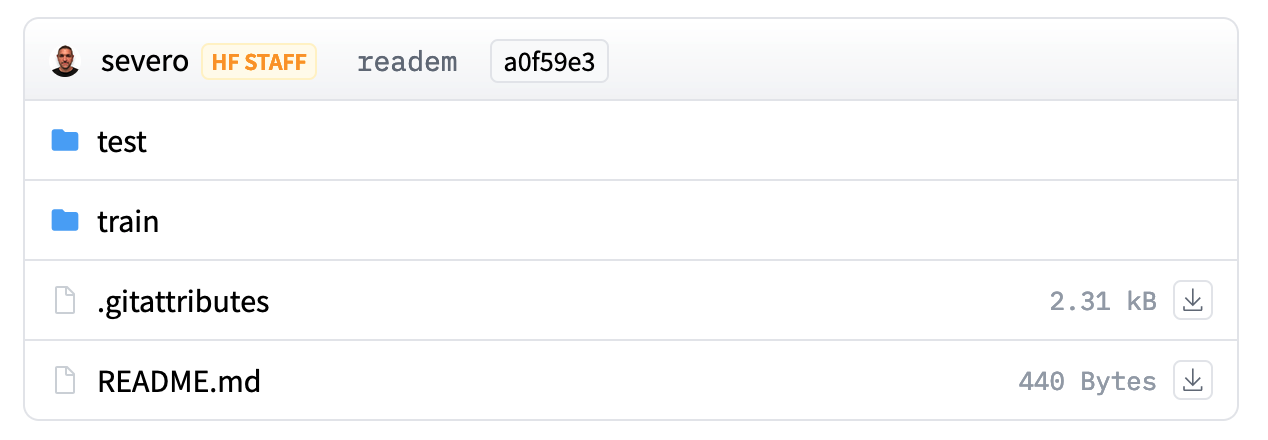Open the .gitattributes file link

(183, 301)
